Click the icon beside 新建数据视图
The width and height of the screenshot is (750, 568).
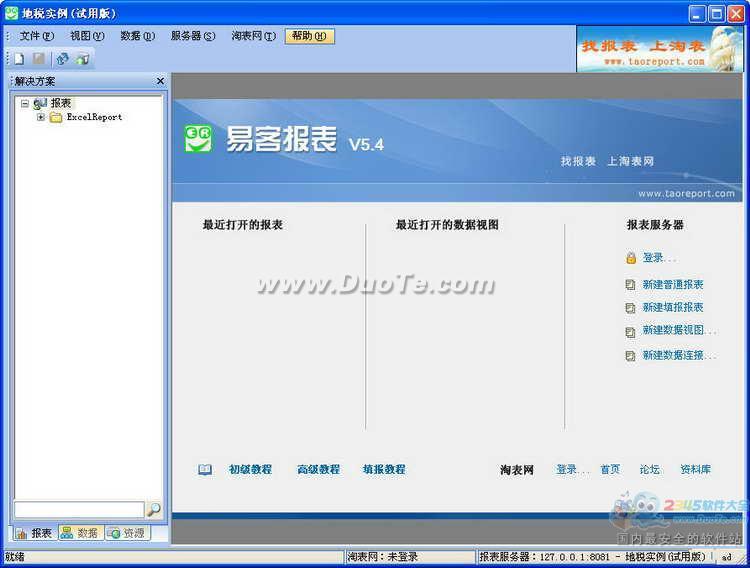[630, 332]
